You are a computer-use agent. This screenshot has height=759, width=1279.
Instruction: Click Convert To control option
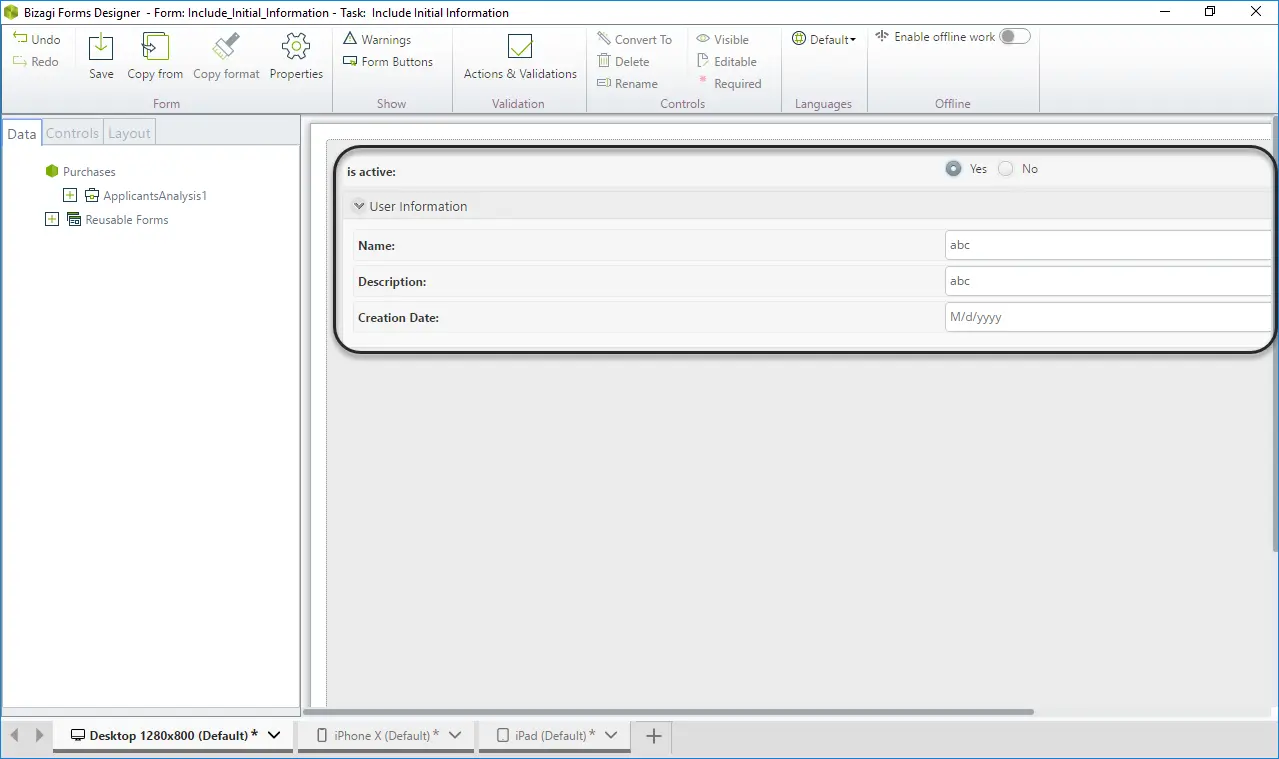point(635,39)
